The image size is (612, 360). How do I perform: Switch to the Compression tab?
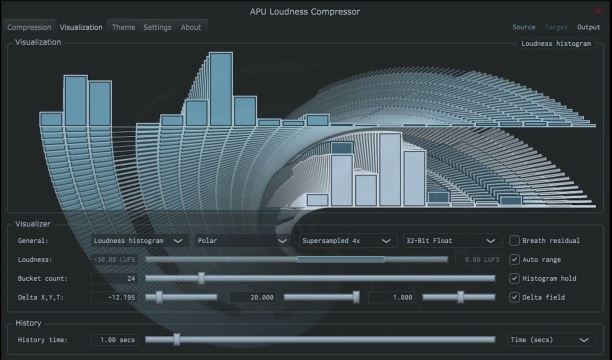[x=29, y=27]
